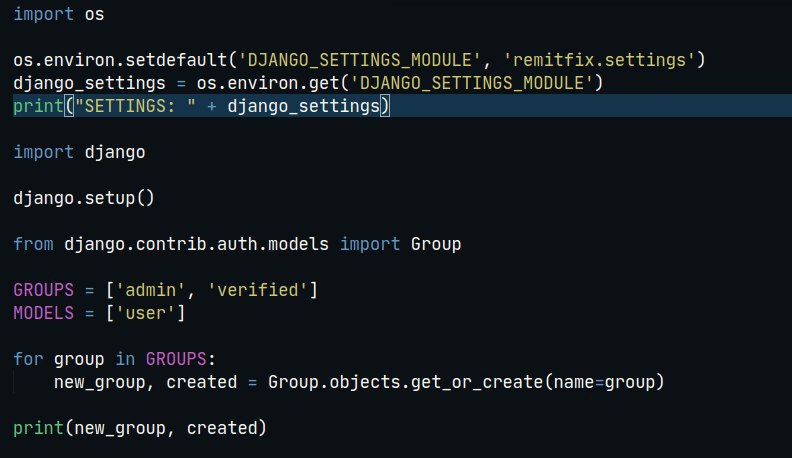Click the imported 'Group' name

[436, 244]
